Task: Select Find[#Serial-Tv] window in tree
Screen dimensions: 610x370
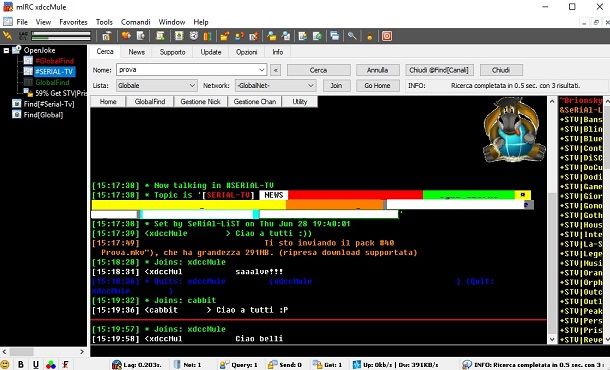Action: [49, 104]
